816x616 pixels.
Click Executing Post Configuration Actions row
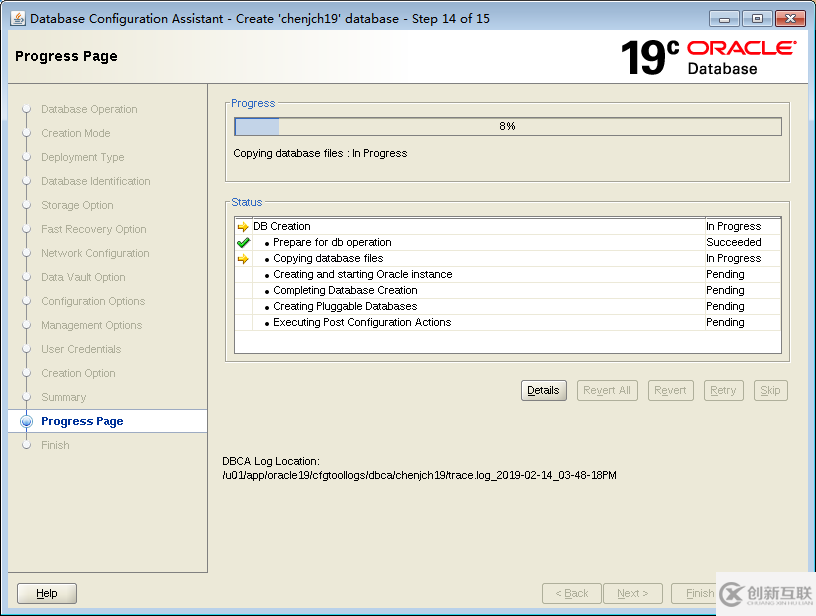tap(508, 323)
